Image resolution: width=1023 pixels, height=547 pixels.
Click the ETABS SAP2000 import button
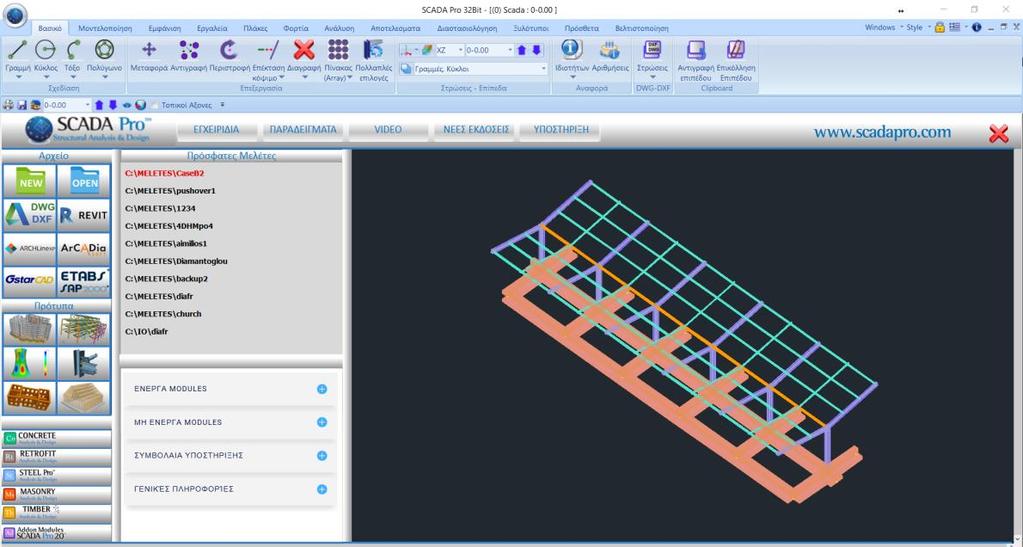(x=84, y=281)
